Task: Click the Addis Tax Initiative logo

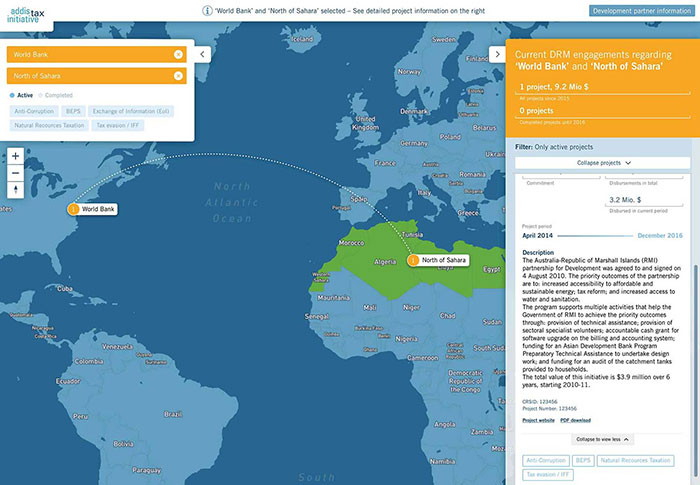Action: 25,15
